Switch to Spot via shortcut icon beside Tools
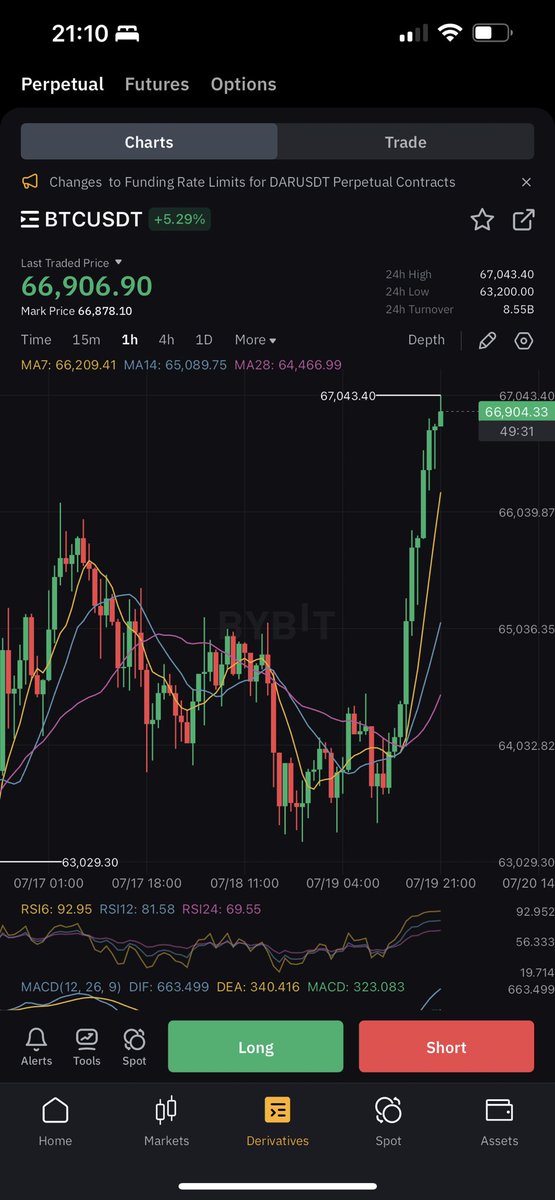Screen dimensions: 555x1200 point(134,1038)
